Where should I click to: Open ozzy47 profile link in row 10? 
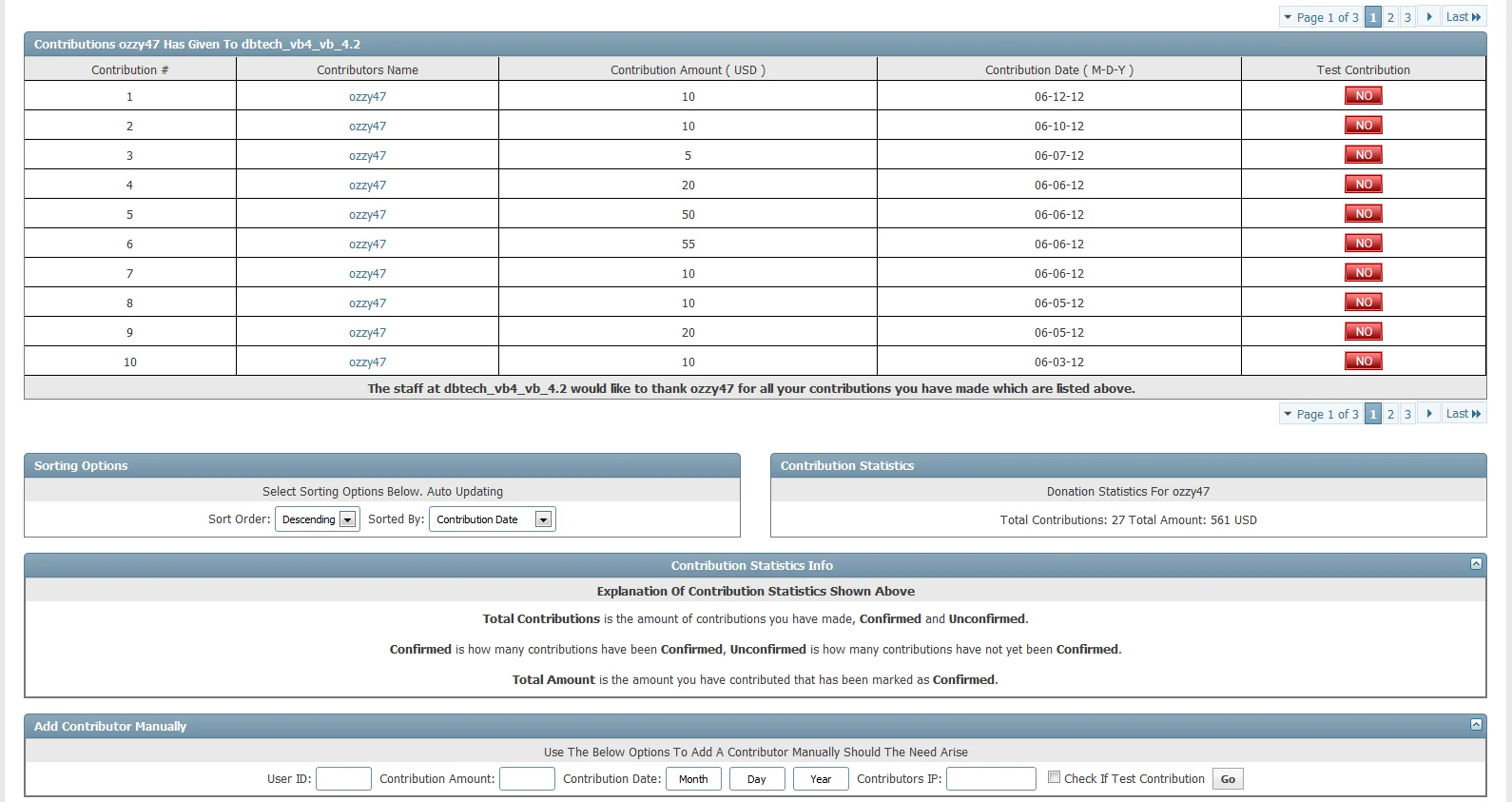[367, 362]
